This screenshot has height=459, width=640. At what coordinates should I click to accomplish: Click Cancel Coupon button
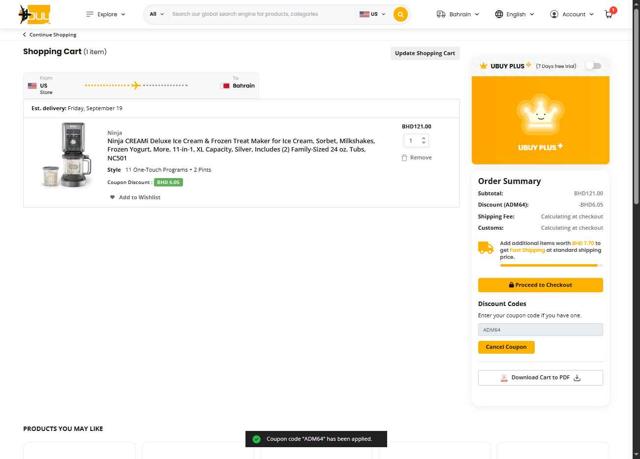point(506,347)
